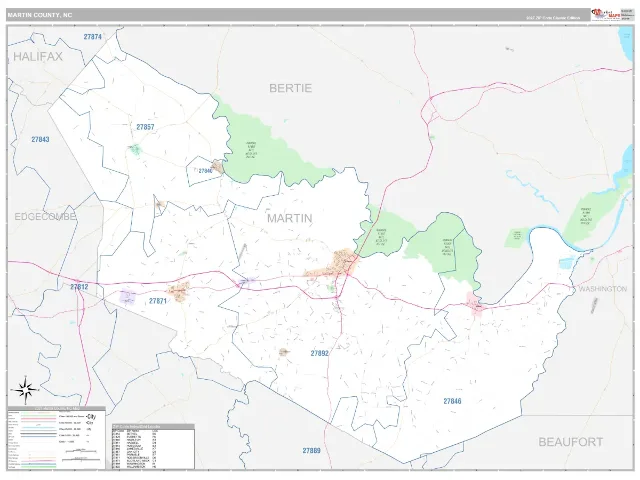This screenshot has height=480, width=640.
Task: Click ZIP code label 27857
Action: point(145,127)
